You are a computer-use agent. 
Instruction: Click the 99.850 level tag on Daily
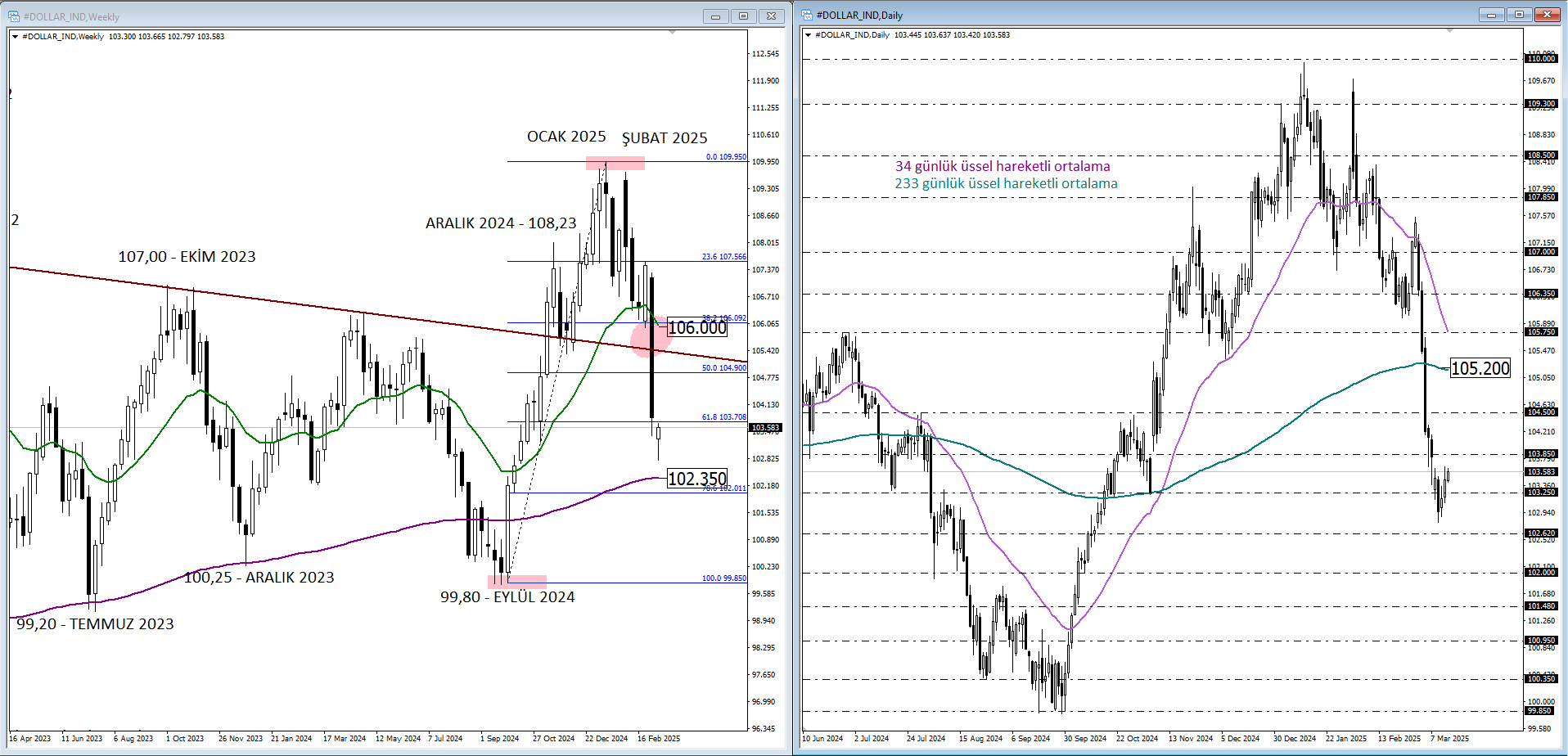[x=1541, y=711]
